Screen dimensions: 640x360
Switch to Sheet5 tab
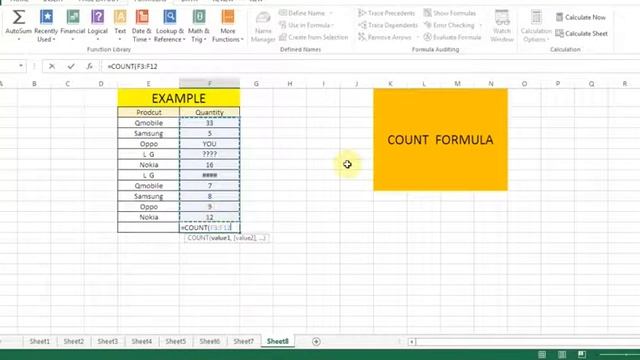point(176,341)
